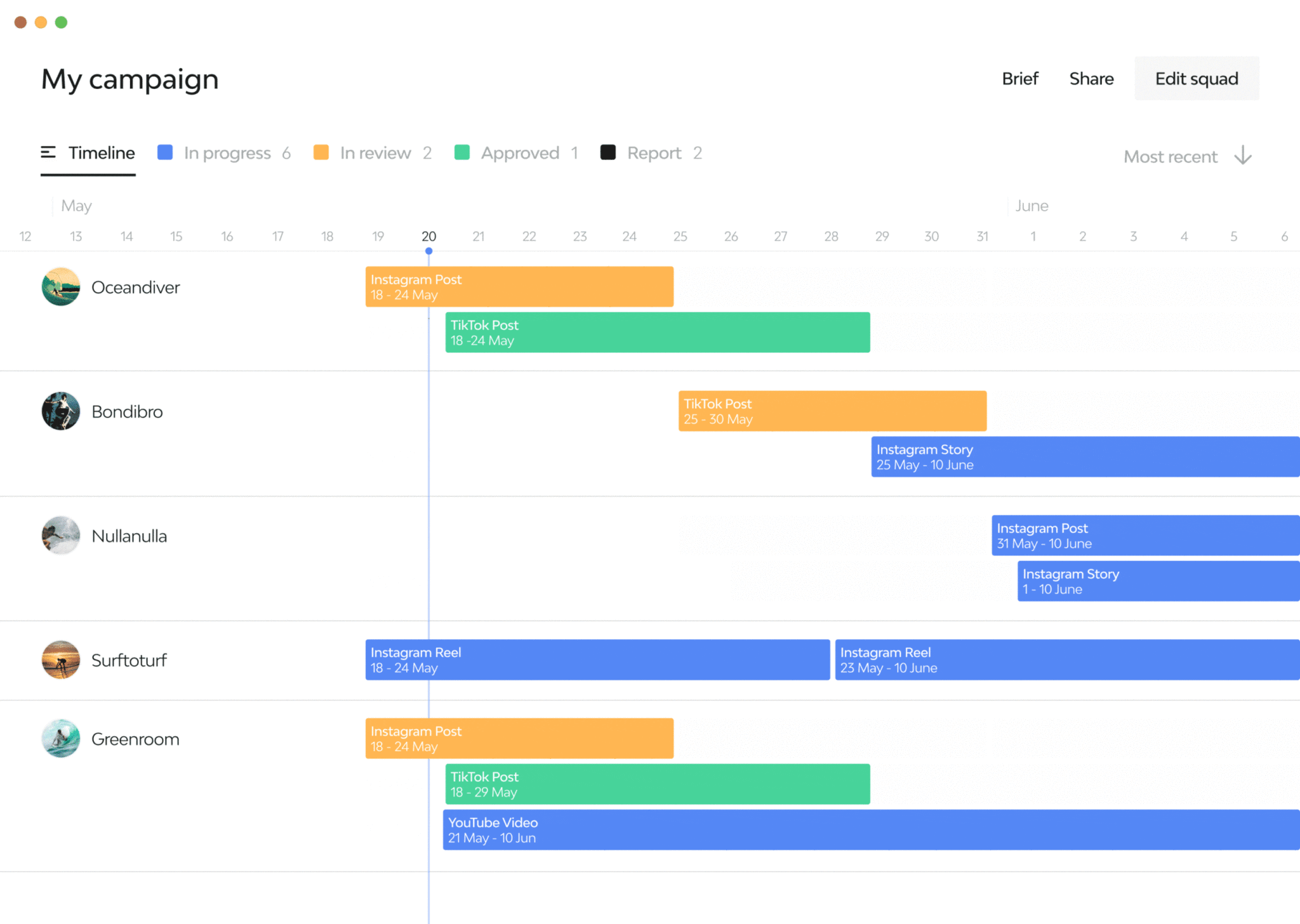Screen dimensions: 1300x924
Task: Open the Brief page
Action: (x=1020, y=79)
